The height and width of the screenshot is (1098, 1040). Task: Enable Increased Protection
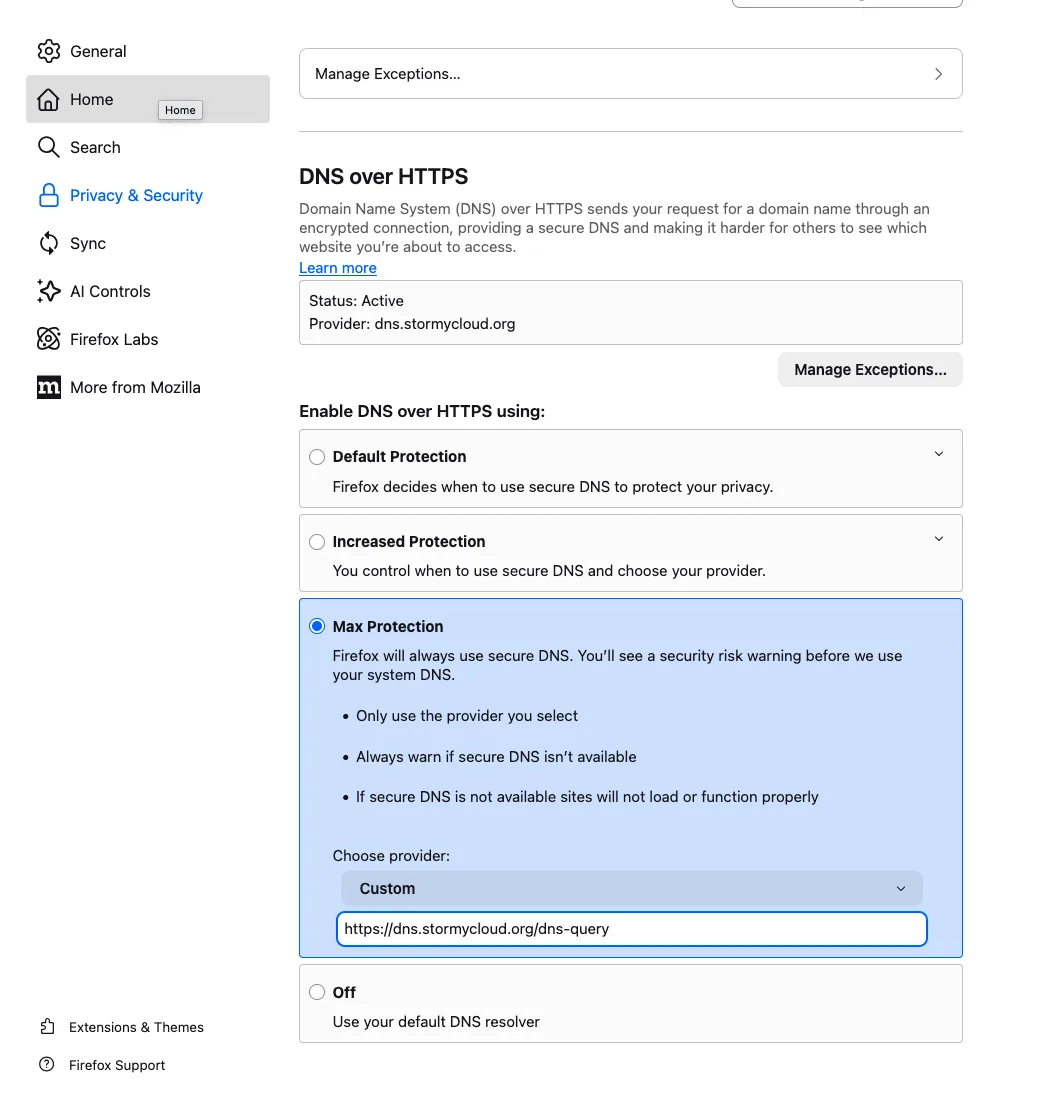tap(317, 541)
